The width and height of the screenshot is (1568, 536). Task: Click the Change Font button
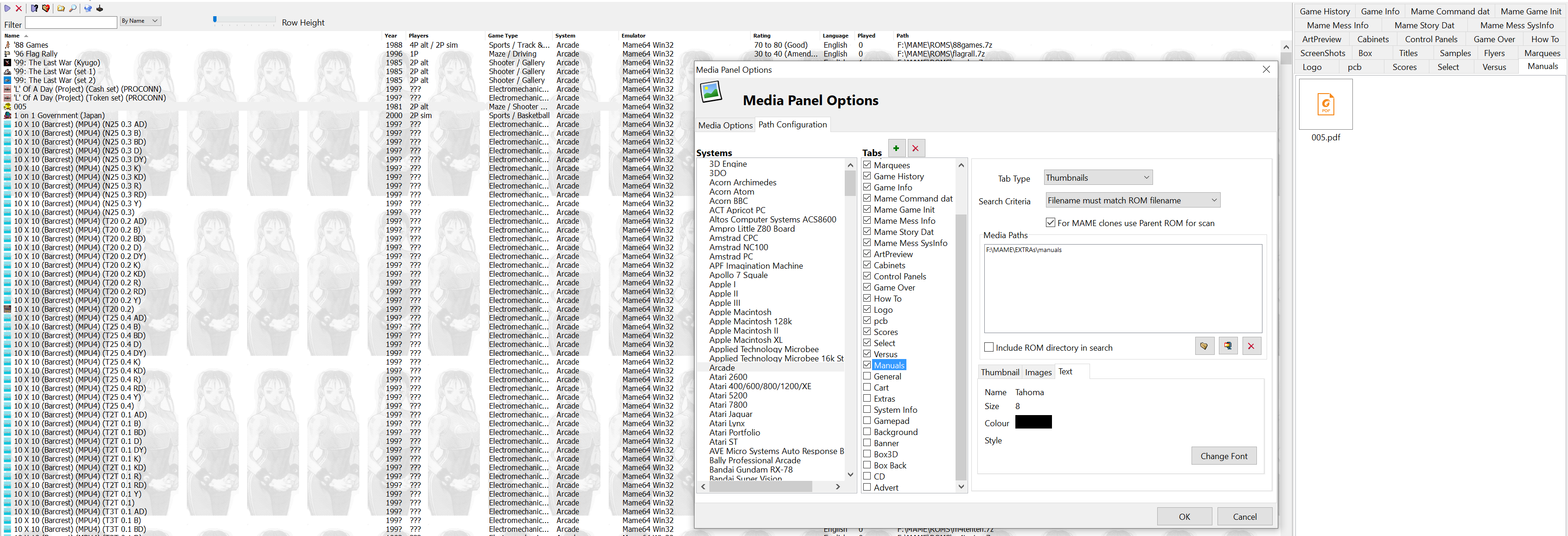[1224, 456]
